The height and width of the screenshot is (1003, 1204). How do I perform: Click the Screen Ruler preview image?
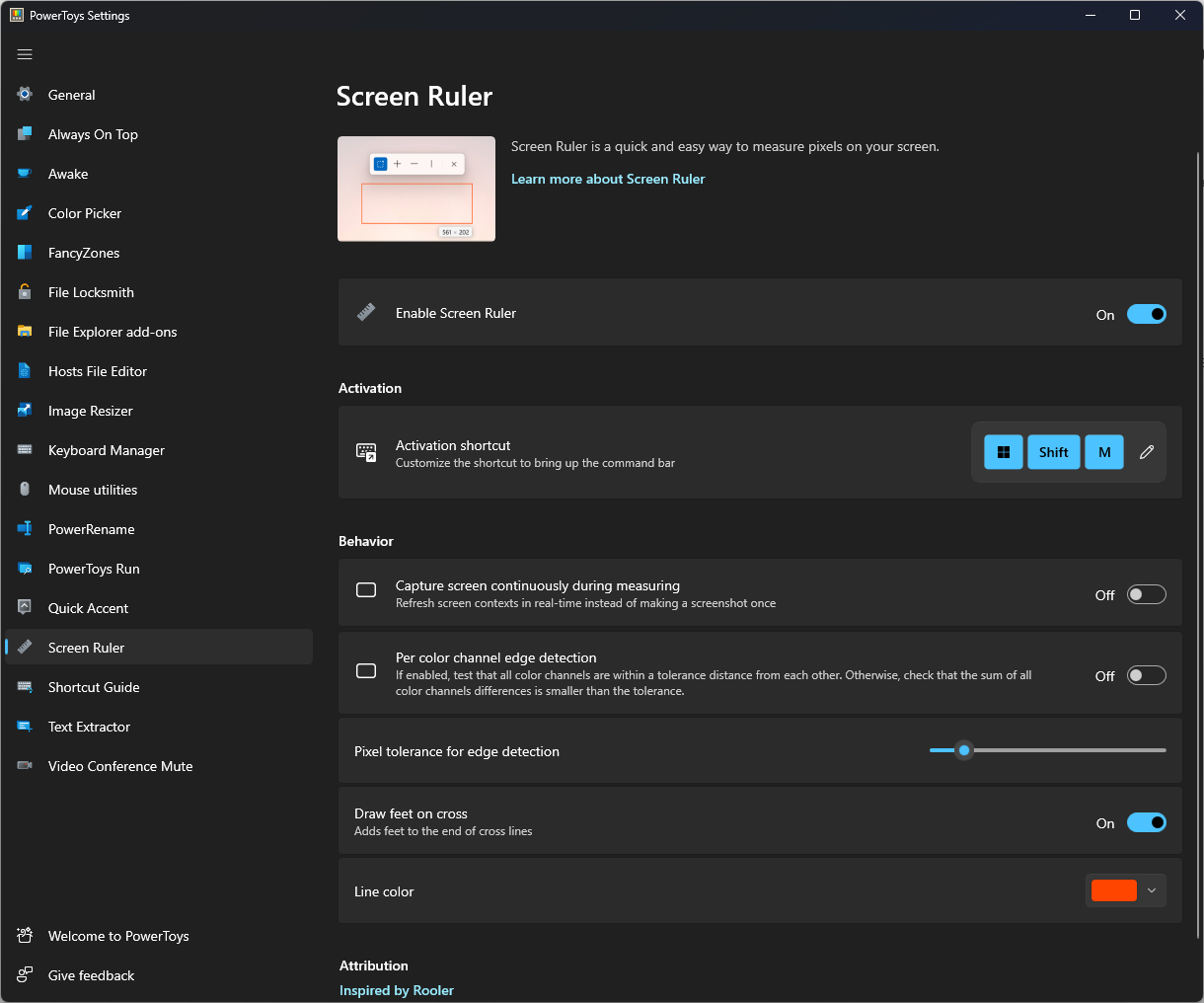pos(415,188)
